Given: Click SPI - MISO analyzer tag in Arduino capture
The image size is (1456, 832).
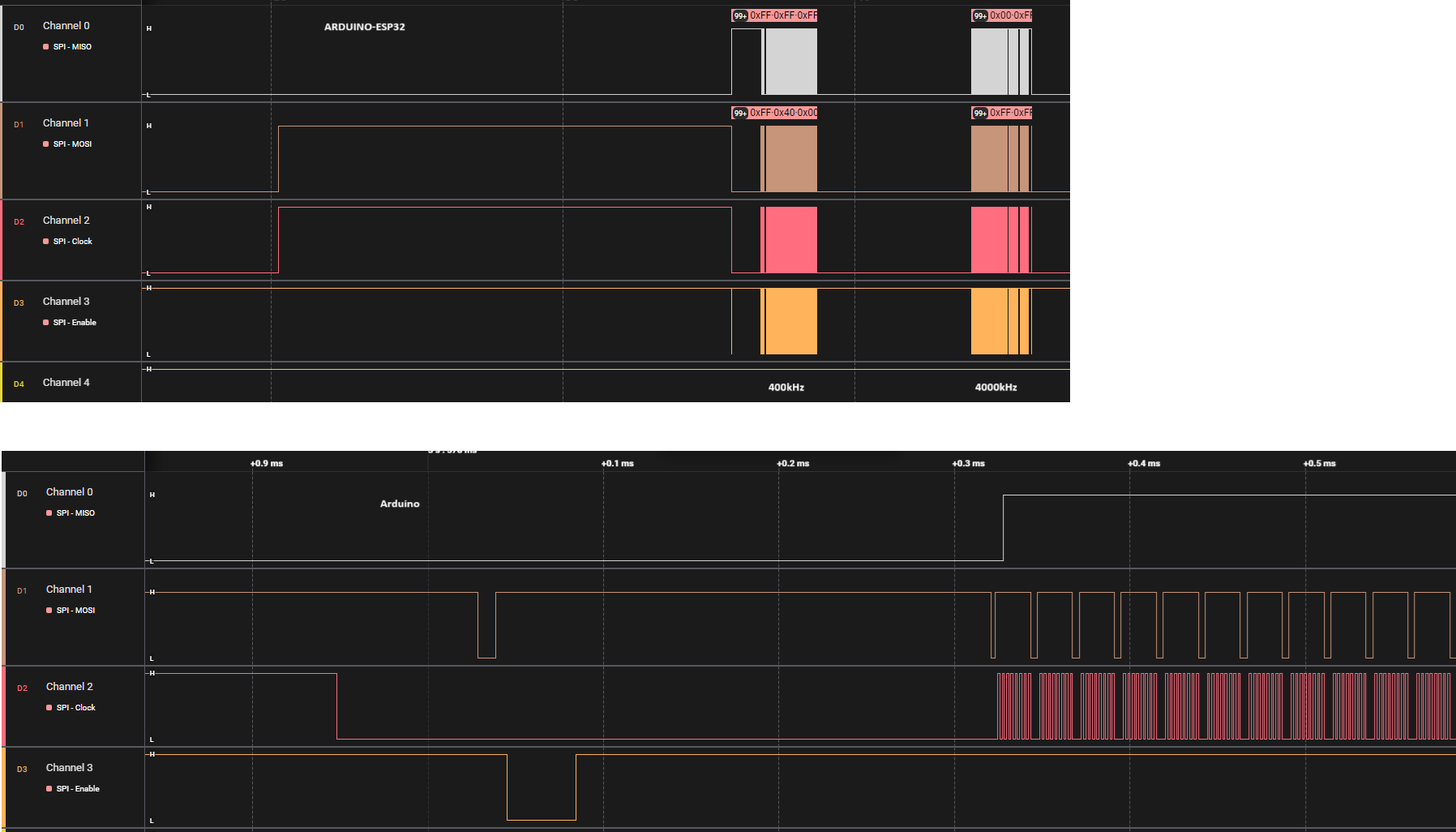Looking at the screenshot, I should click(75, 513).
